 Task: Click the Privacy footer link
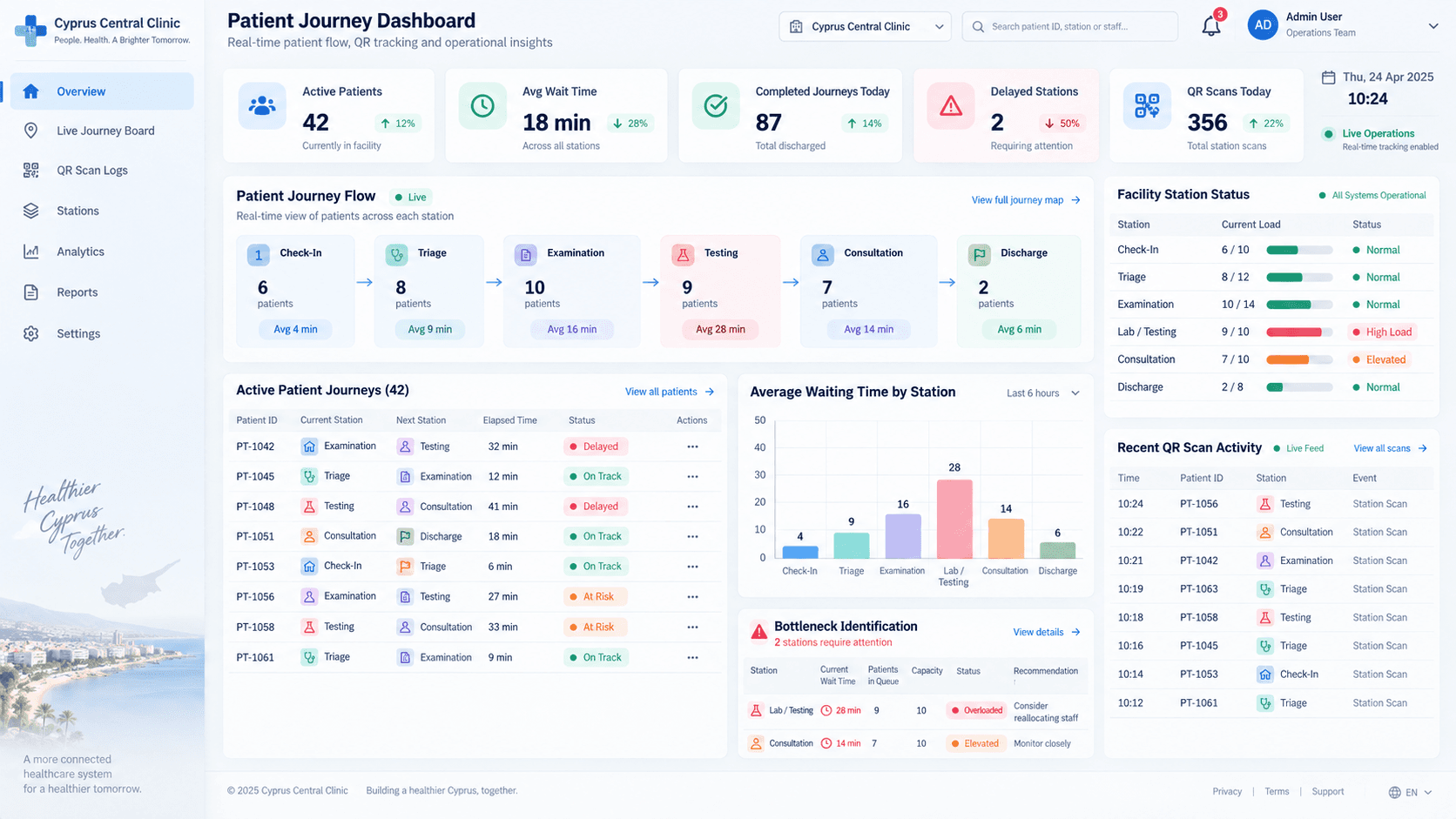coord(1227,791)
